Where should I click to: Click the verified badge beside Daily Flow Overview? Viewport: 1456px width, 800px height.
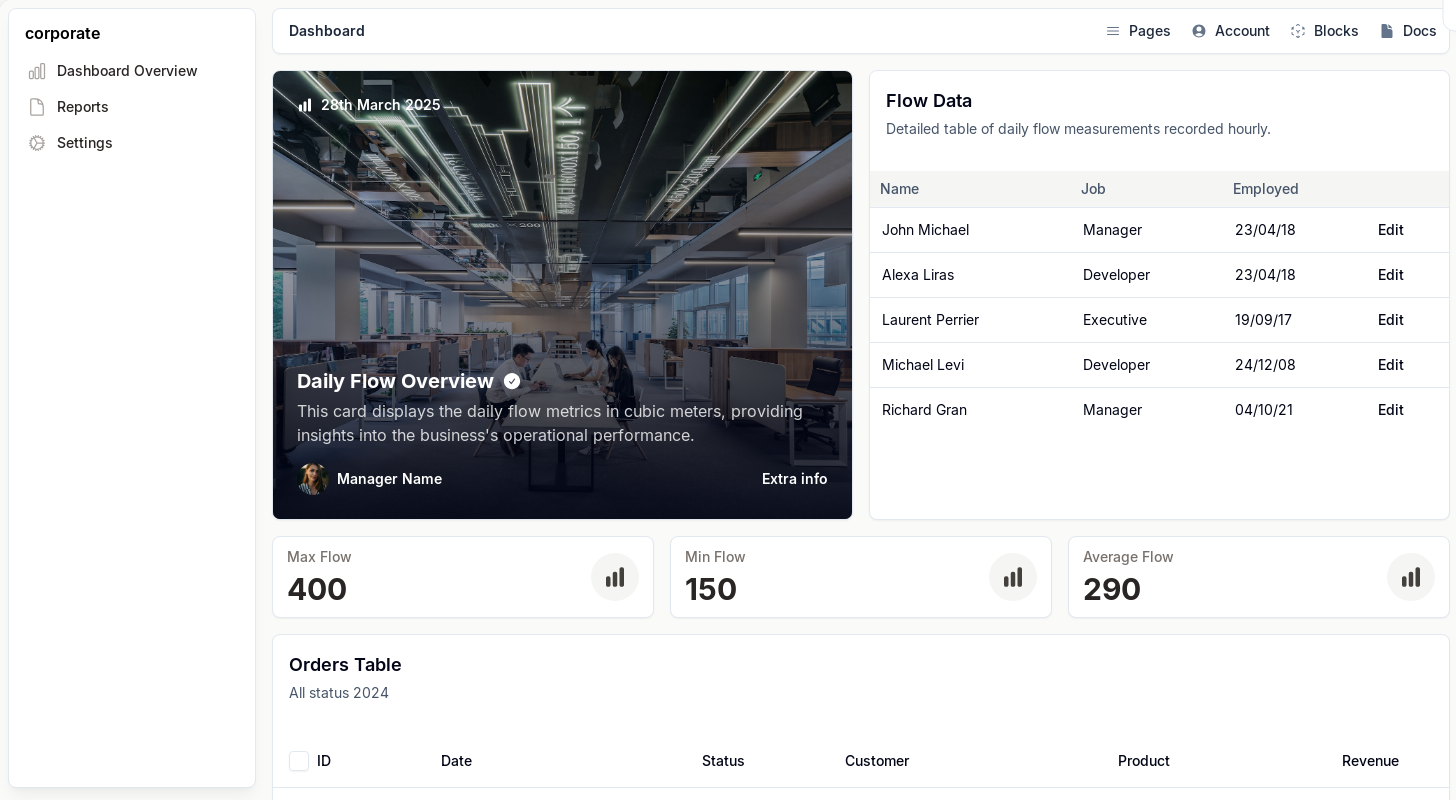pos(512,381)
